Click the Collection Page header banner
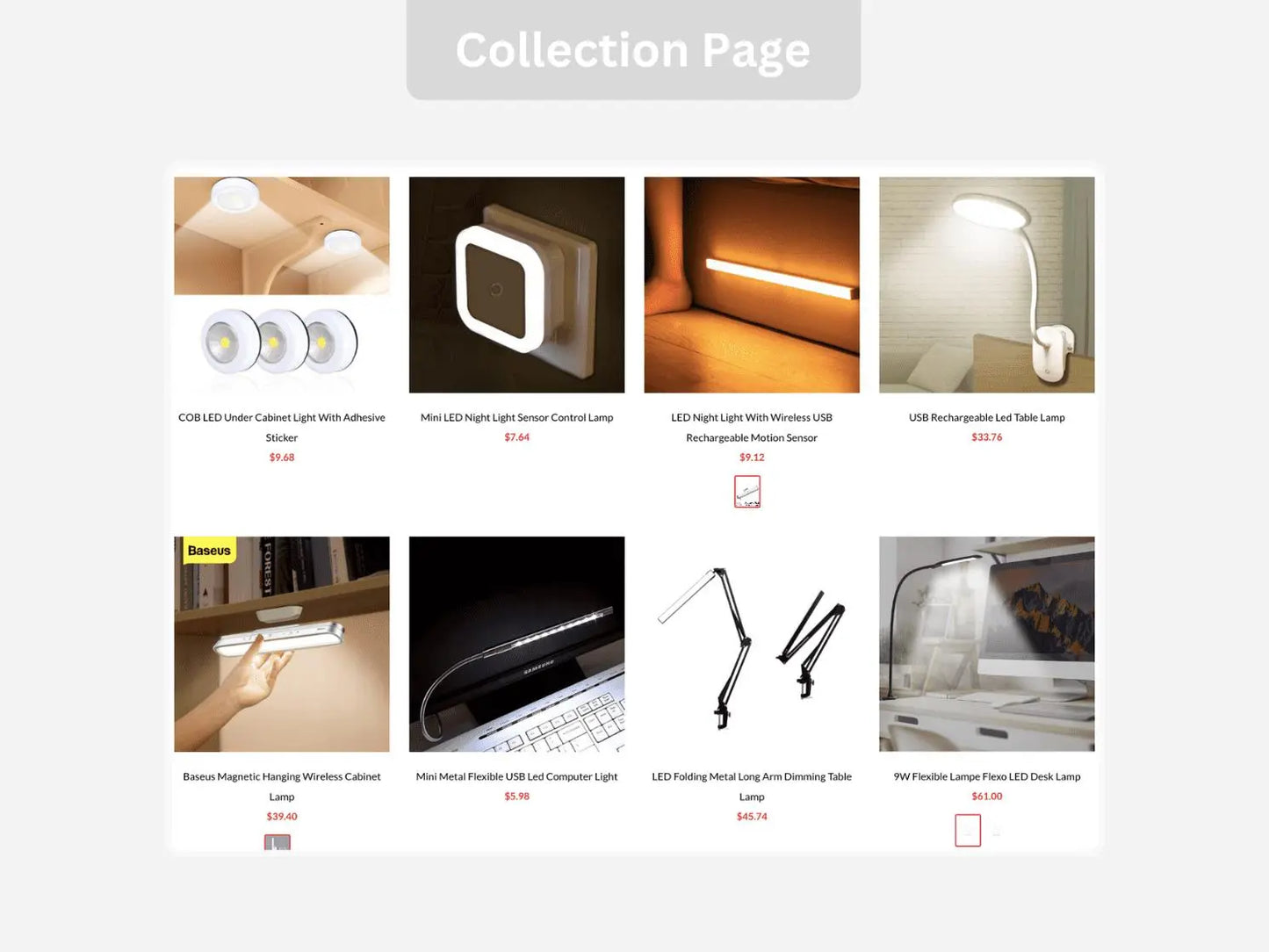The height and width of the screenshot is (952, 1269). [633, 49]
